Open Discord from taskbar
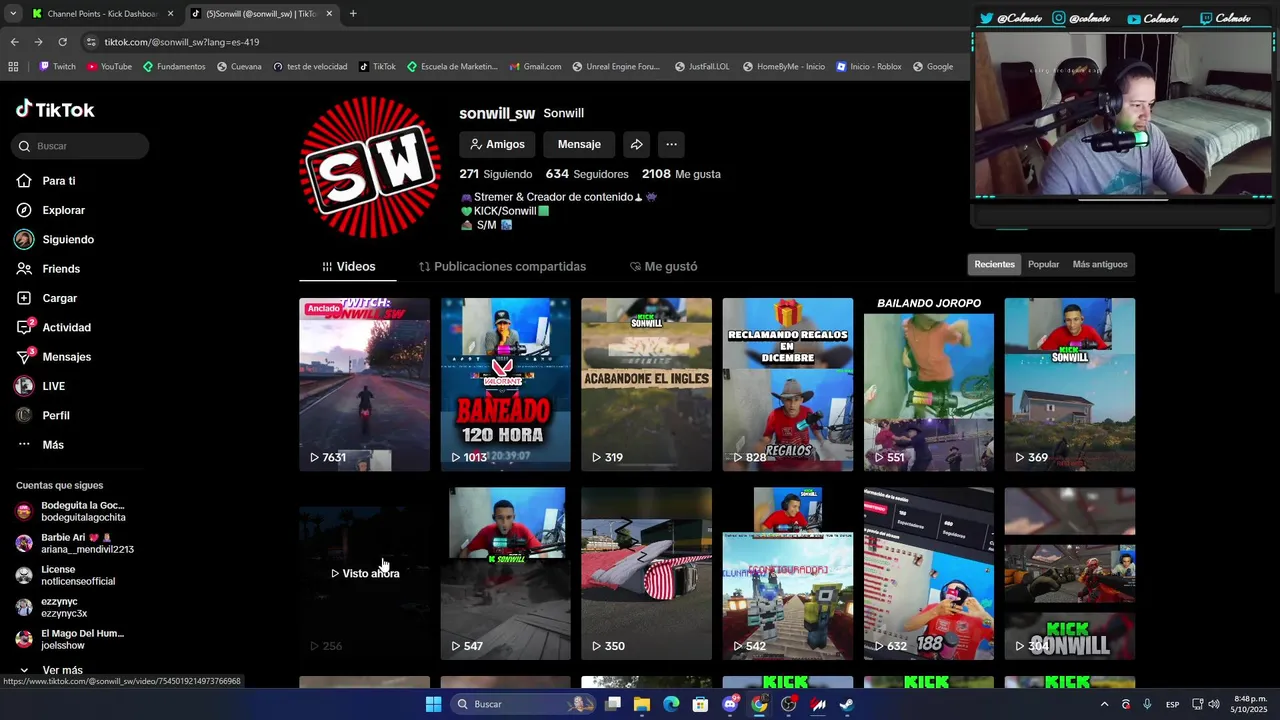 tap(730, 704)
